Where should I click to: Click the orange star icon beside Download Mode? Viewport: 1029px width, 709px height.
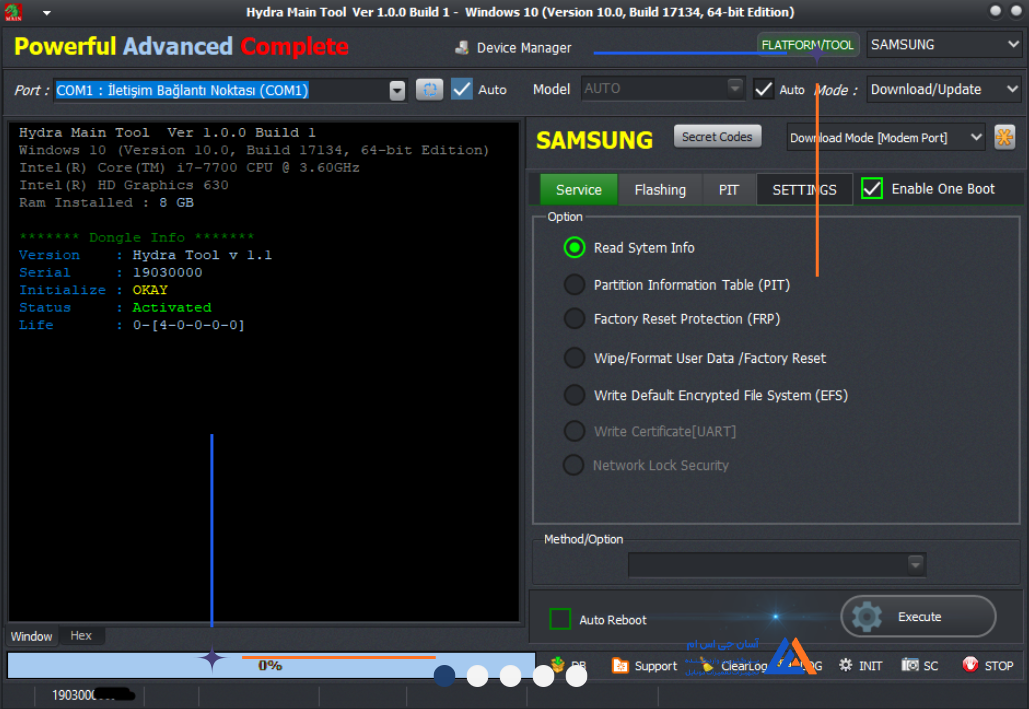[1004, 137]
